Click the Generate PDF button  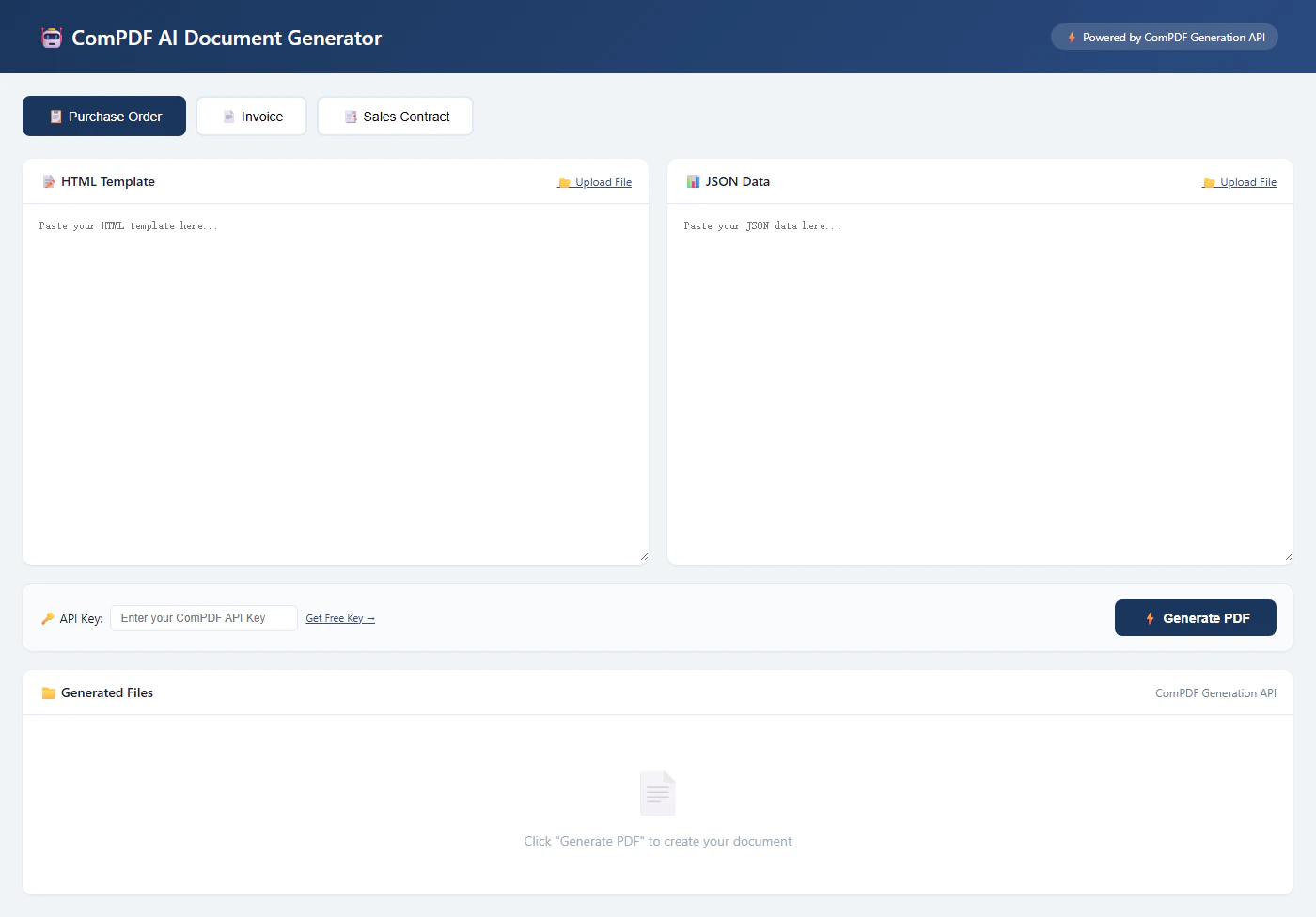point(1196,618)
